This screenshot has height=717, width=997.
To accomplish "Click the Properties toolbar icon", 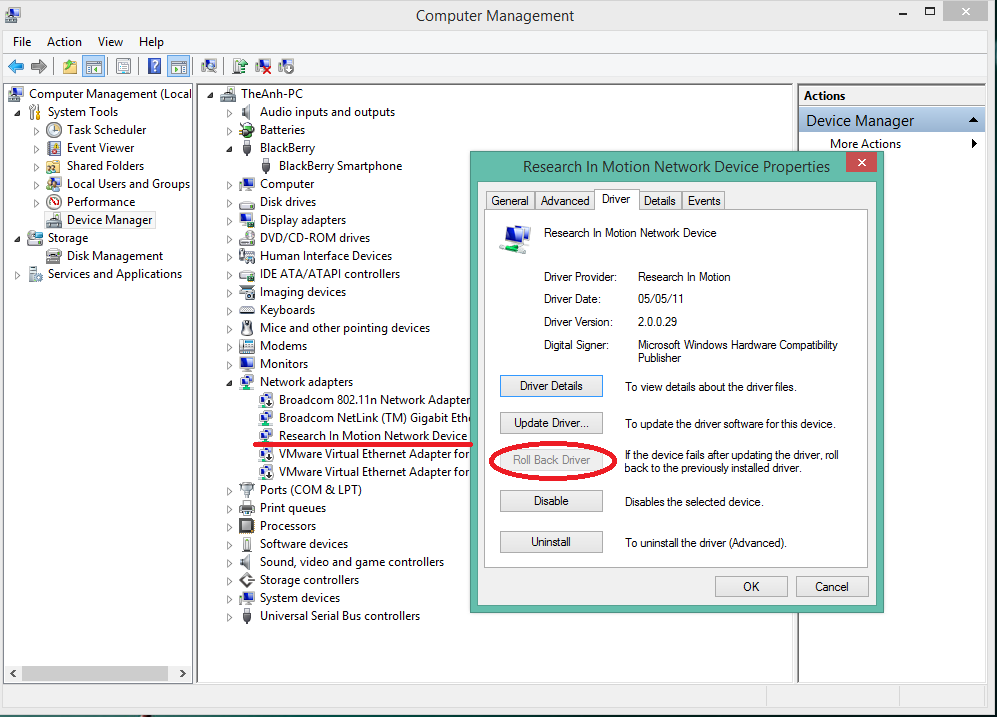I will (123, 66).
